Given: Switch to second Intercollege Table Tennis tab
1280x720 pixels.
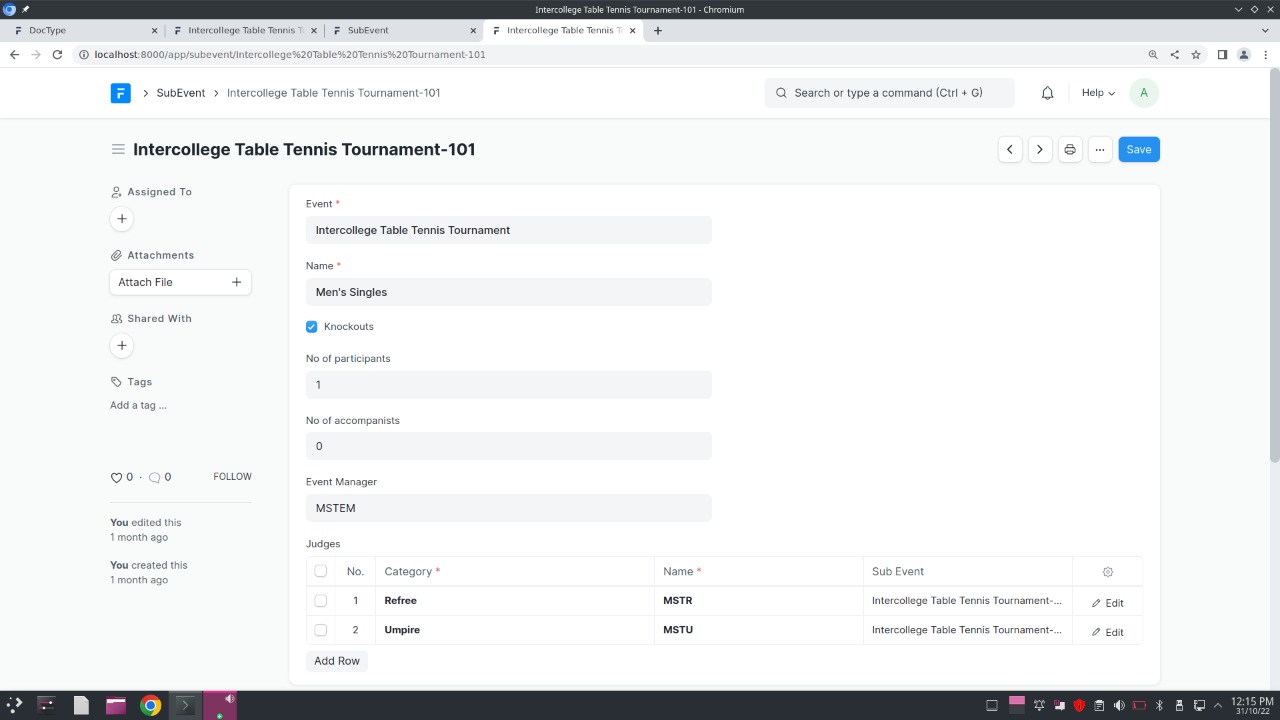Looking at the screenshot, I should click(x=563, y=30).
